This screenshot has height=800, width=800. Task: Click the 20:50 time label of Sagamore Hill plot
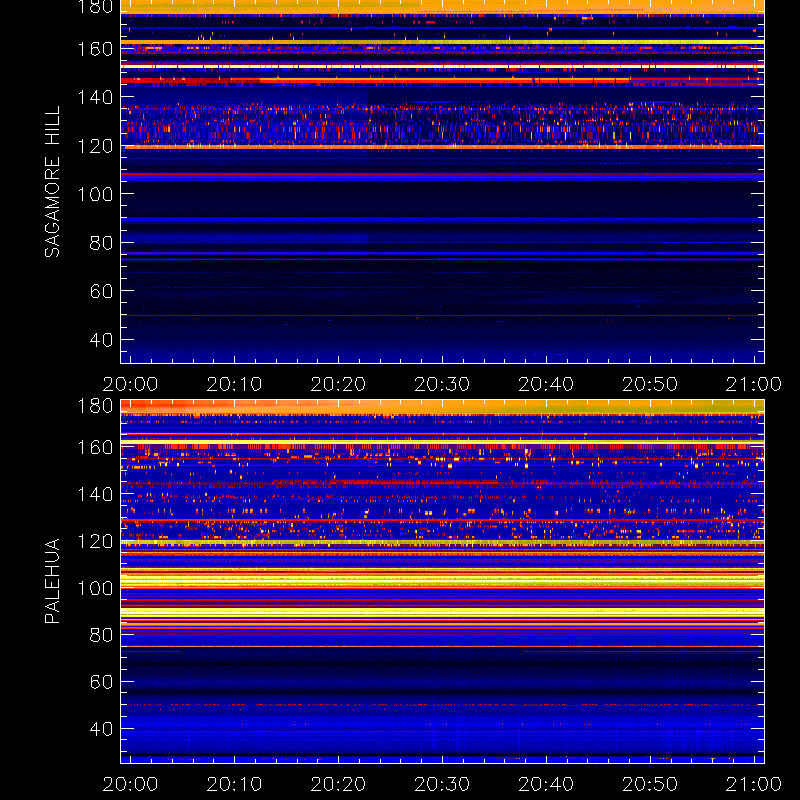pyautogui.click(x=650, y=384)
